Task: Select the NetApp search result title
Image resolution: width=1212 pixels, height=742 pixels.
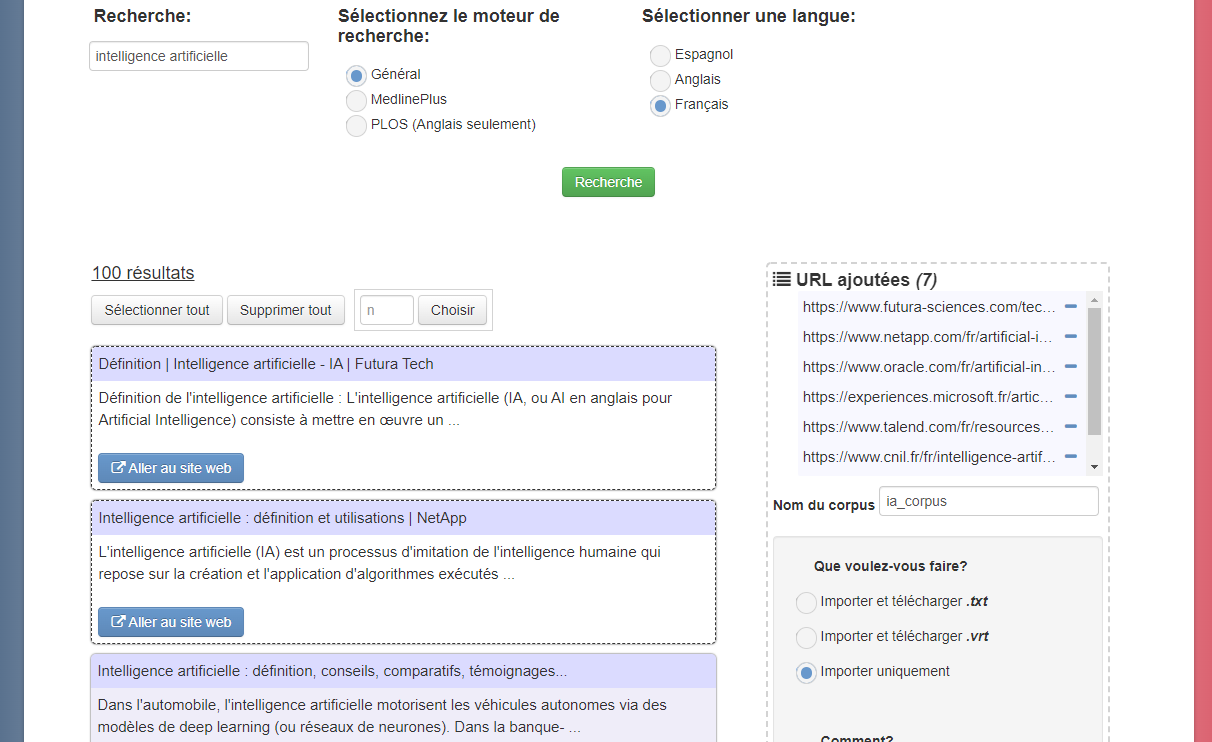Action: click(x=282, y=518)
